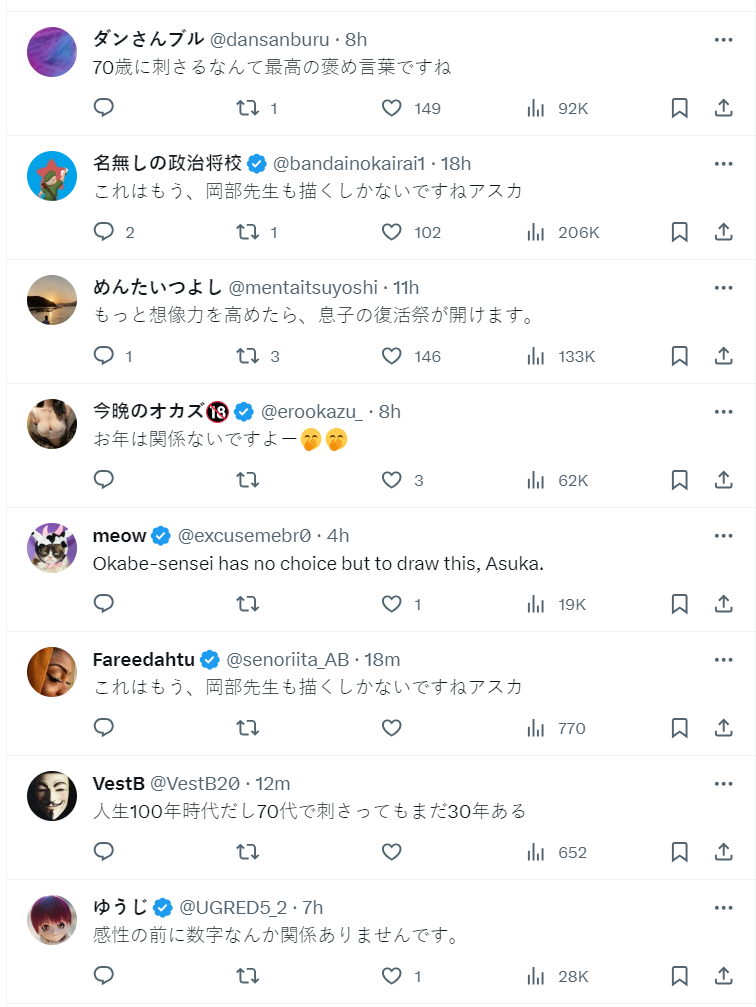Open the @bandainokairai1 profile handle
The width and height of the screenshot is (756, 1007).
coord(352,163)
